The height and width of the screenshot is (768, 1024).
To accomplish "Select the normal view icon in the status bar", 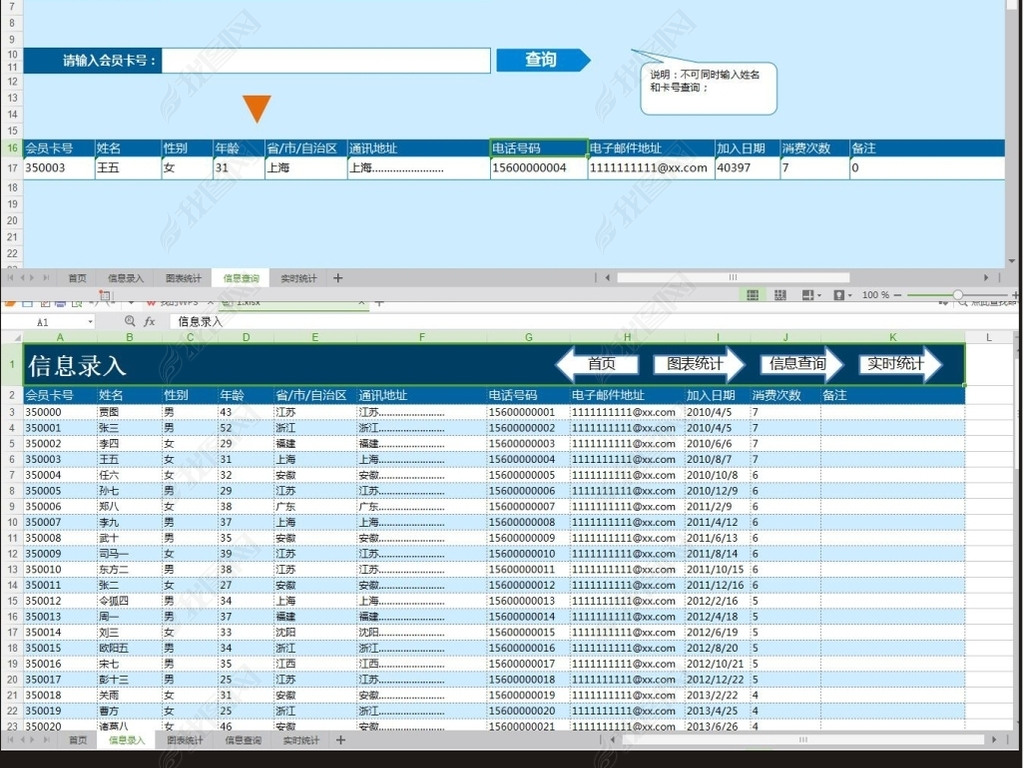I will point(752,295).
